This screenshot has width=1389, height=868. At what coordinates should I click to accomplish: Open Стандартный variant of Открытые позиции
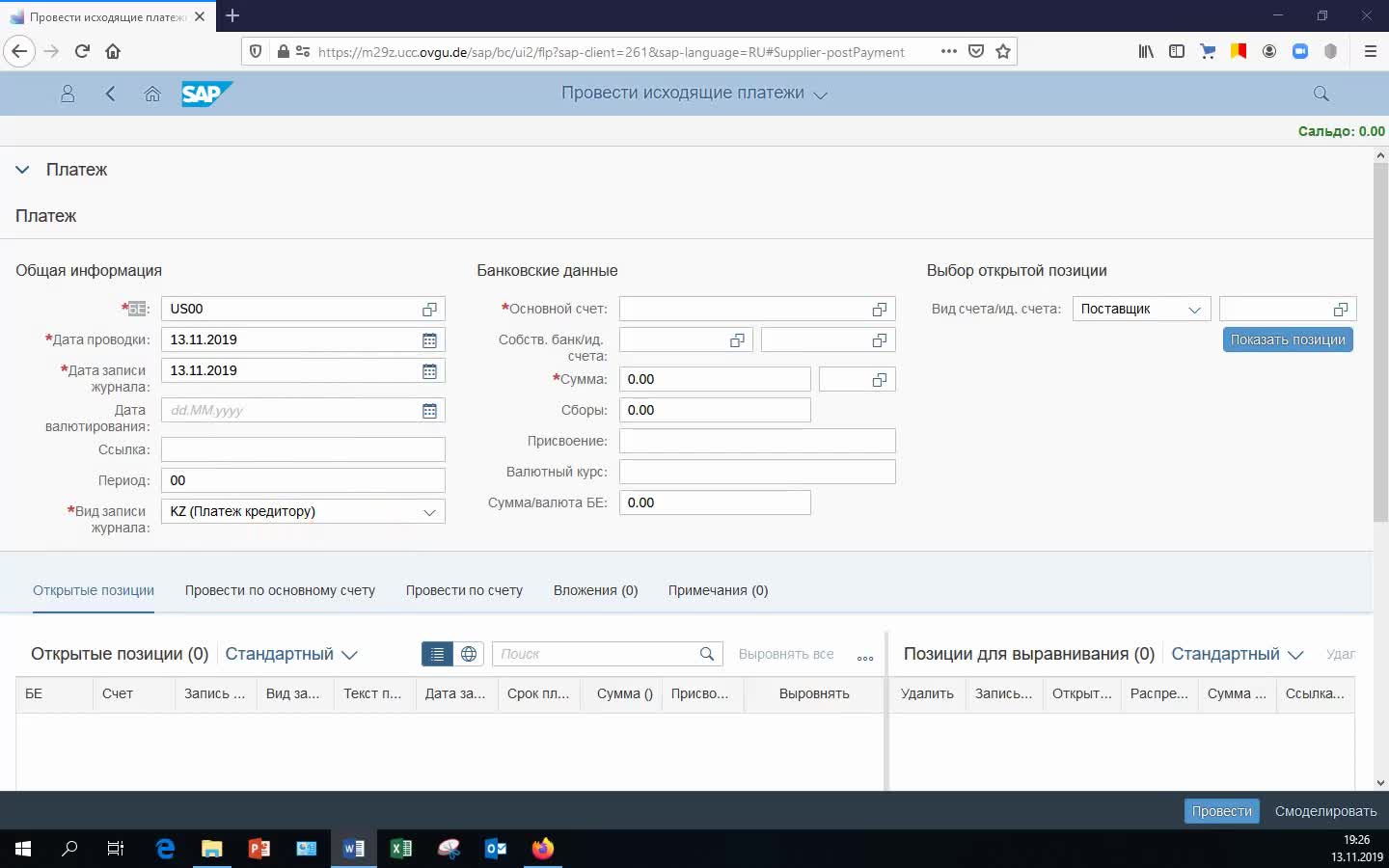click(x=291, y=654)
